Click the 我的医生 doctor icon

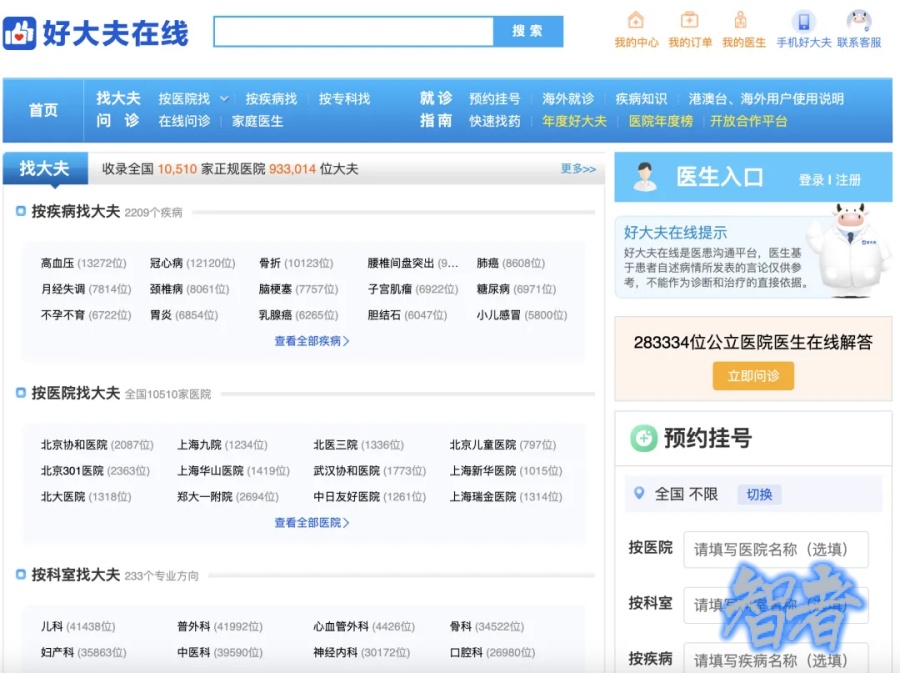[741, 21]
